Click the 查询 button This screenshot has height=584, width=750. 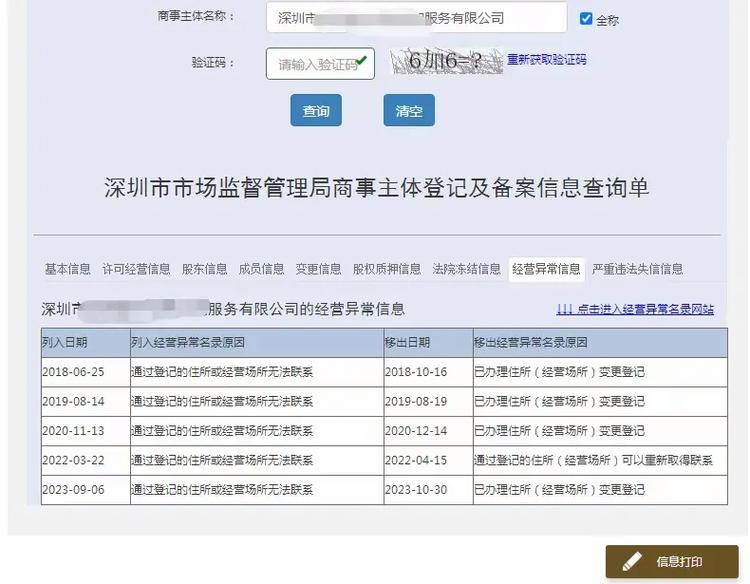tap(316, 110)
